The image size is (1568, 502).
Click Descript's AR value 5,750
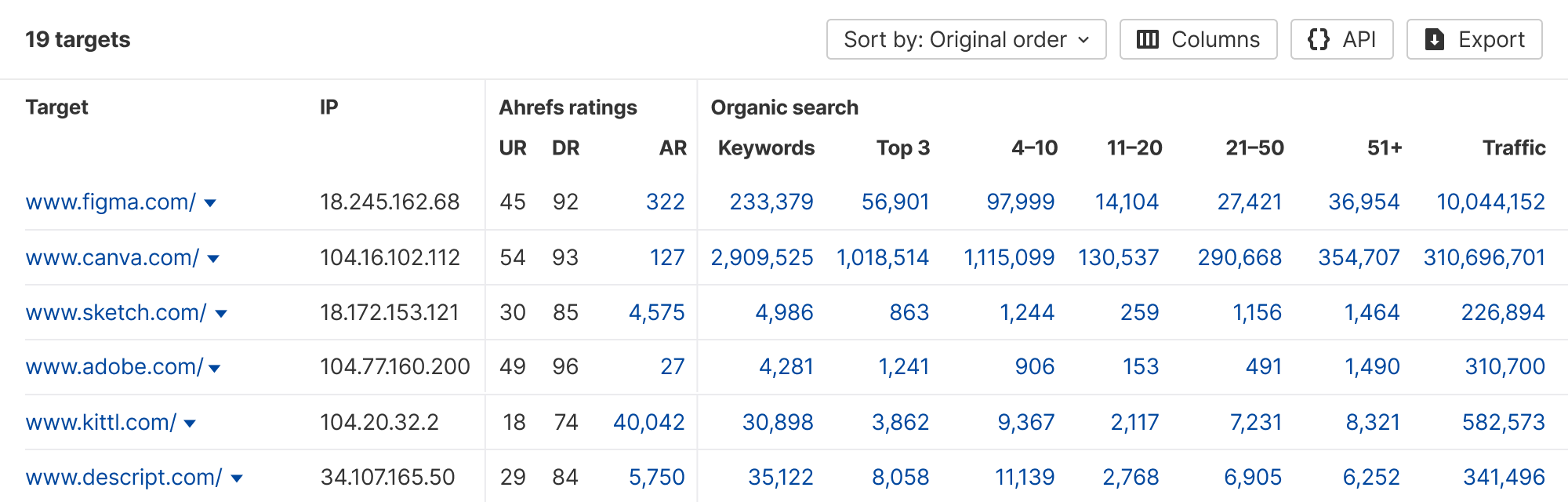coord(656,476)
